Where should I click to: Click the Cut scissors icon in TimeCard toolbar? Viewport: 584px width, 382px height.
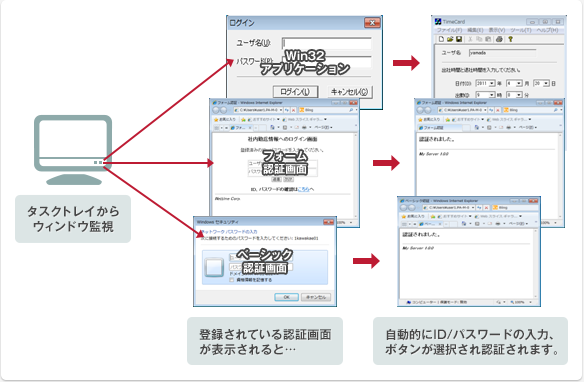470,39
